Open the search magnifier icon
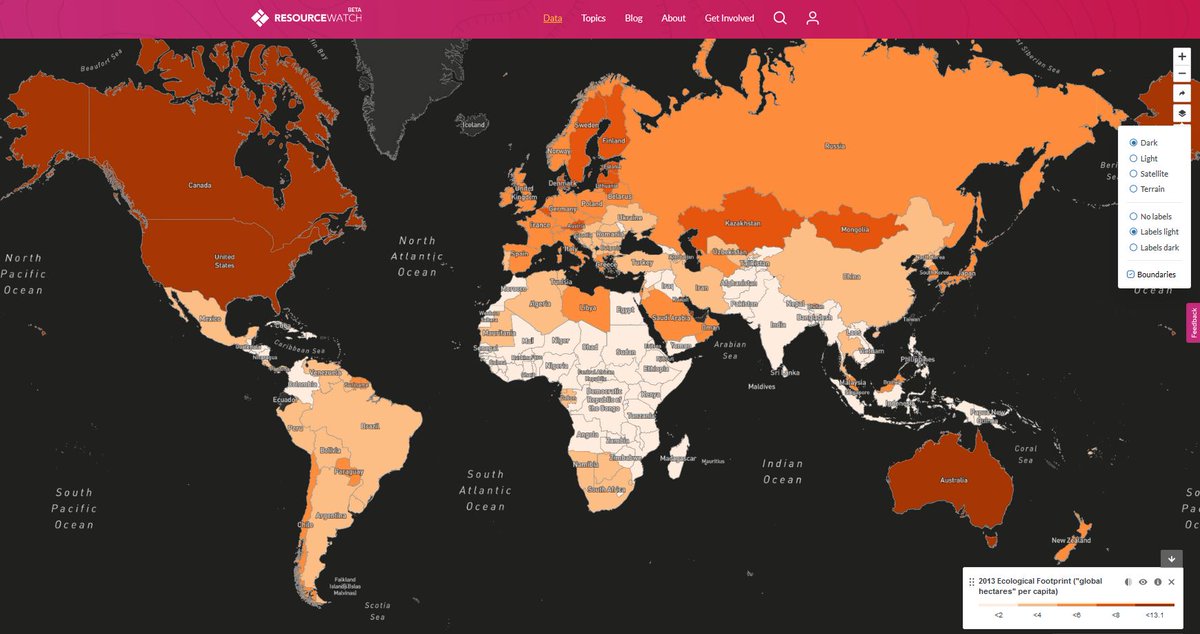 coord(780,18)
